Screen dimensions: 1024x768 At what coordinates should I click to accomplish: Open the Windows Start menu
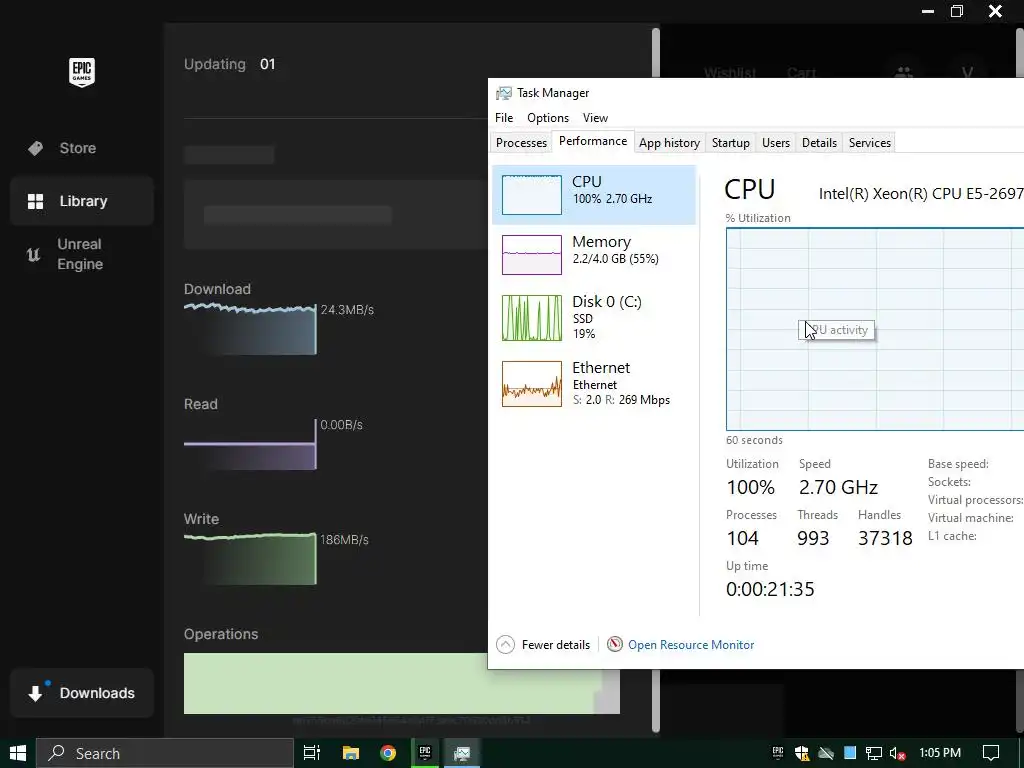[x=18, y=753]
